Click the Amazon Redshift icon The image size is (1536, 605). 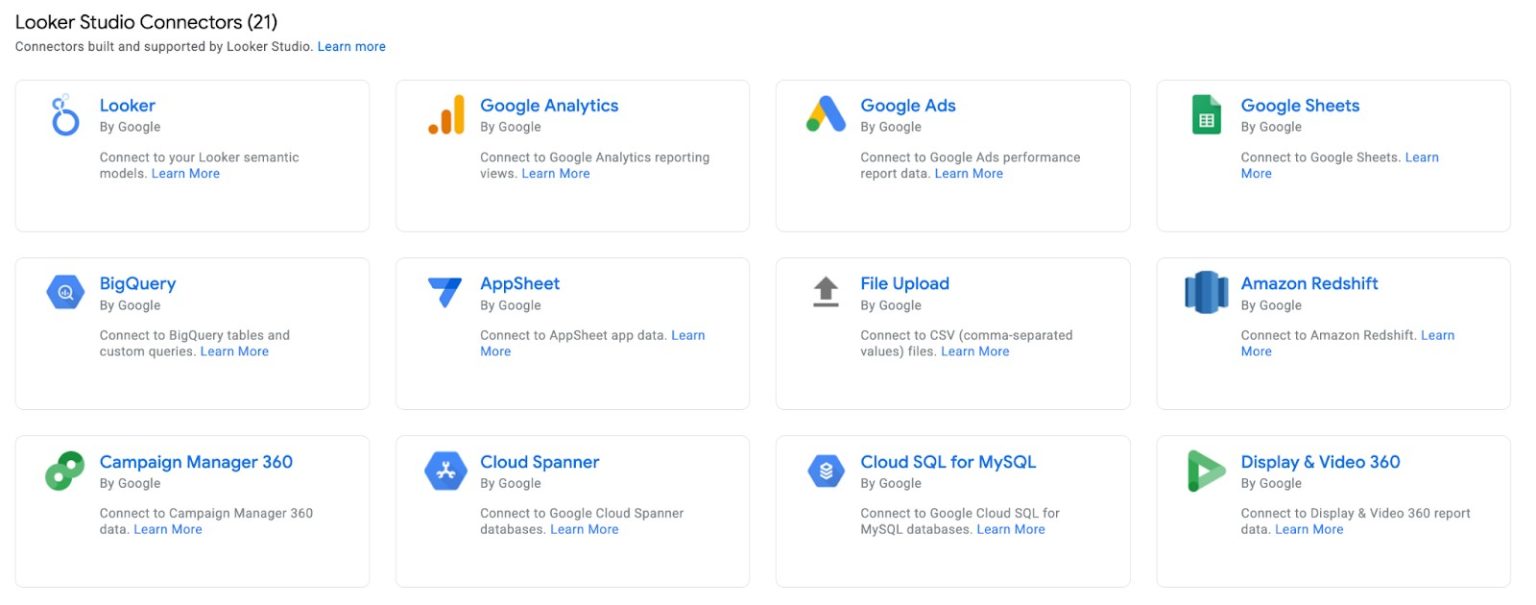pos(1206,293)
